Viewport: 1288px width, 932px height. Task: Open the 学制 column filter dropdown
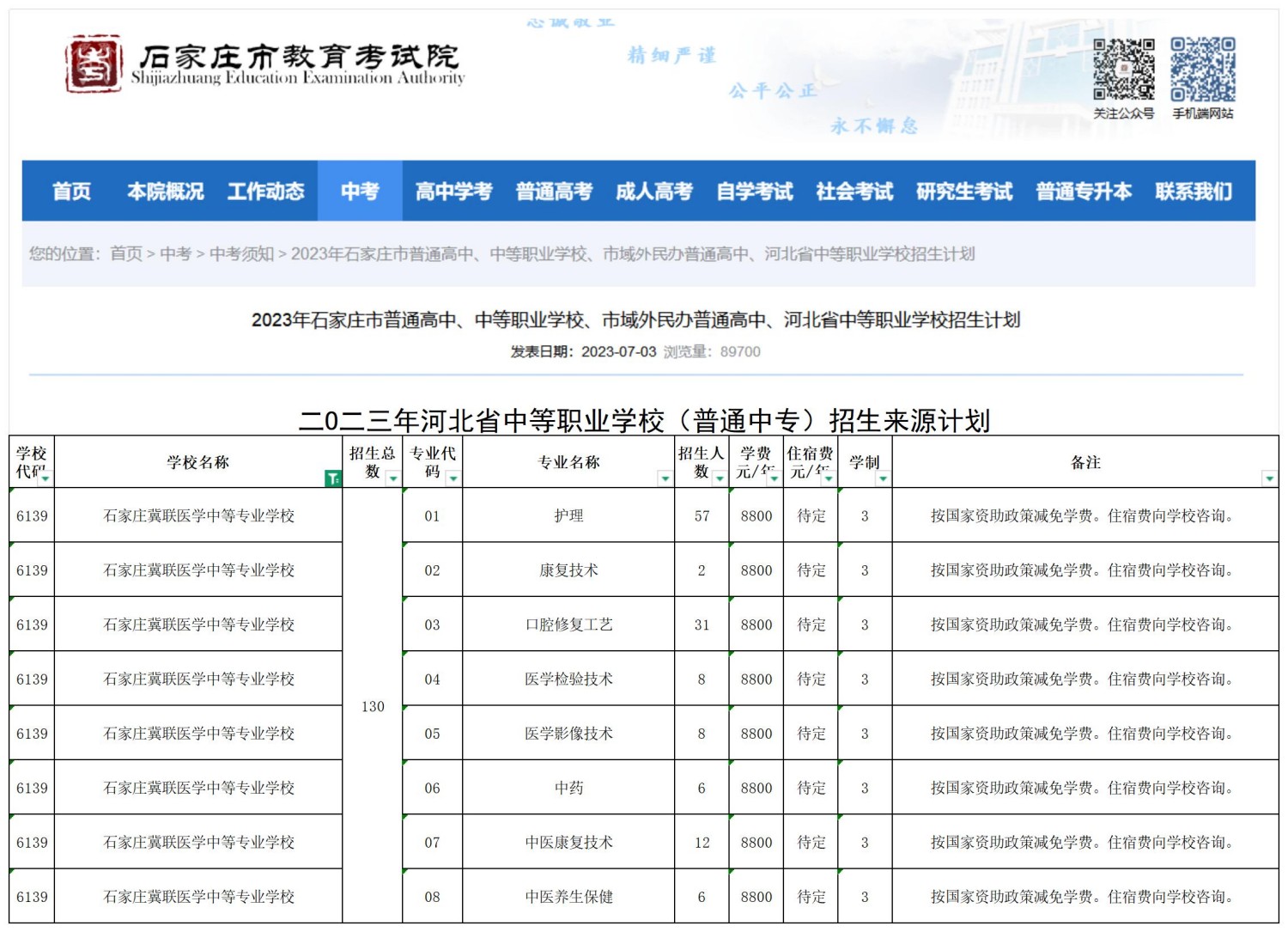point(882,478)
